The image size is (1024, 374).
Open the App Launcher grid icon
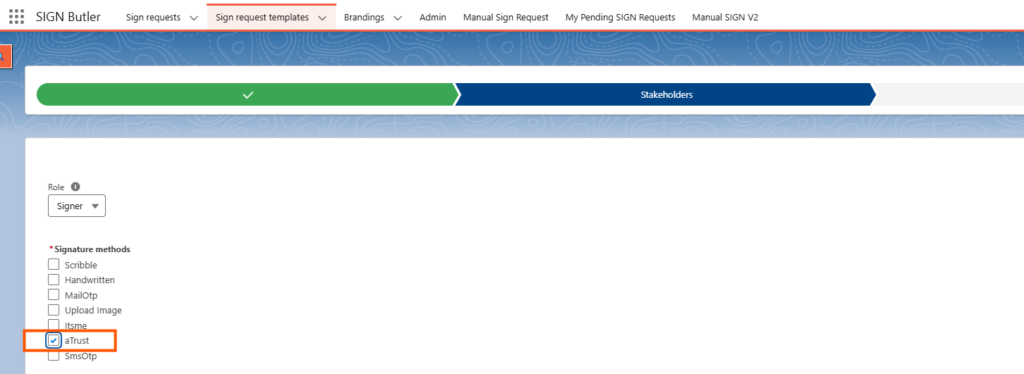(x=16, y=16)
